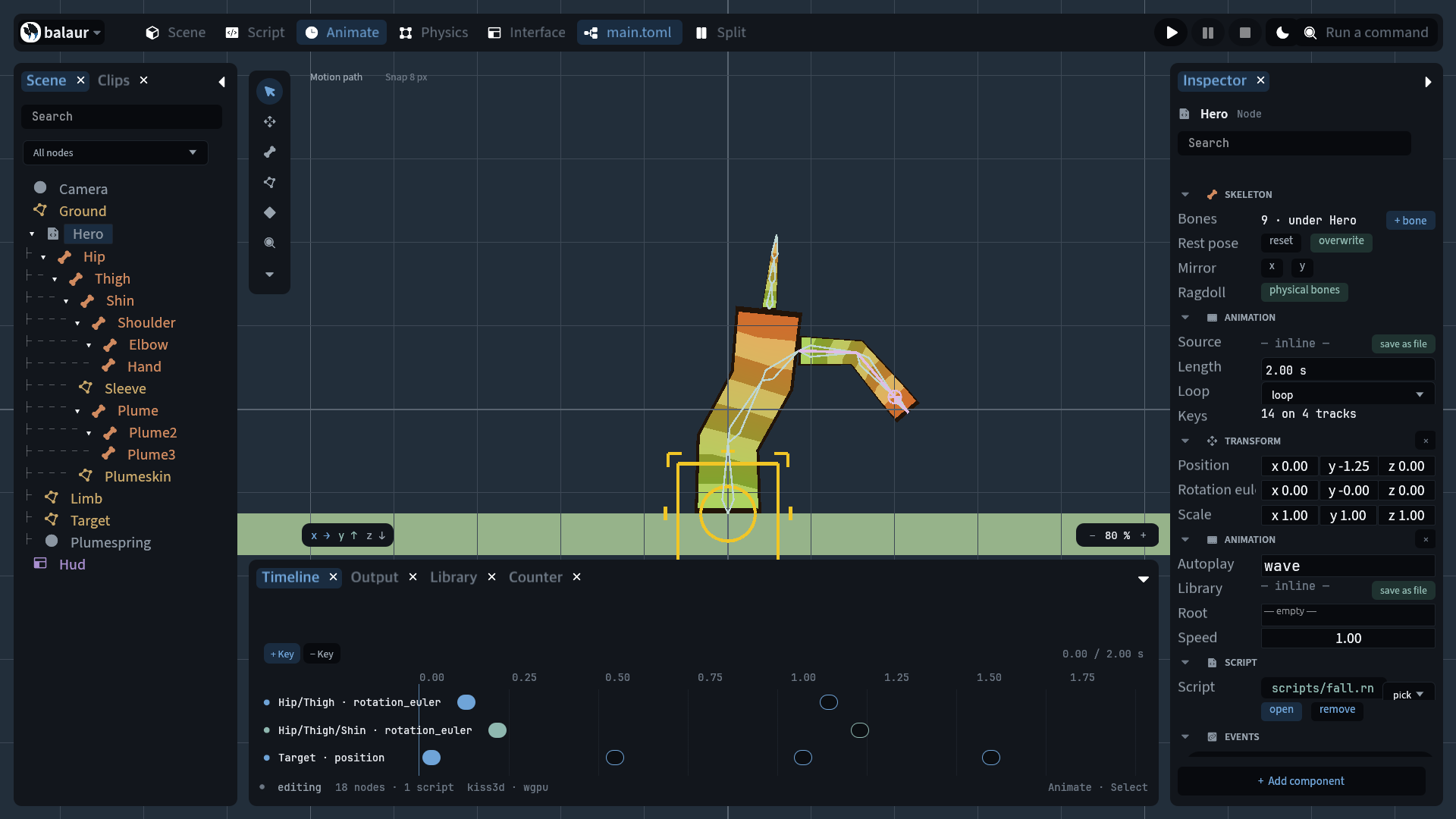
Task: Toggle Motion path overlay
Action: (x=336, y=77)
